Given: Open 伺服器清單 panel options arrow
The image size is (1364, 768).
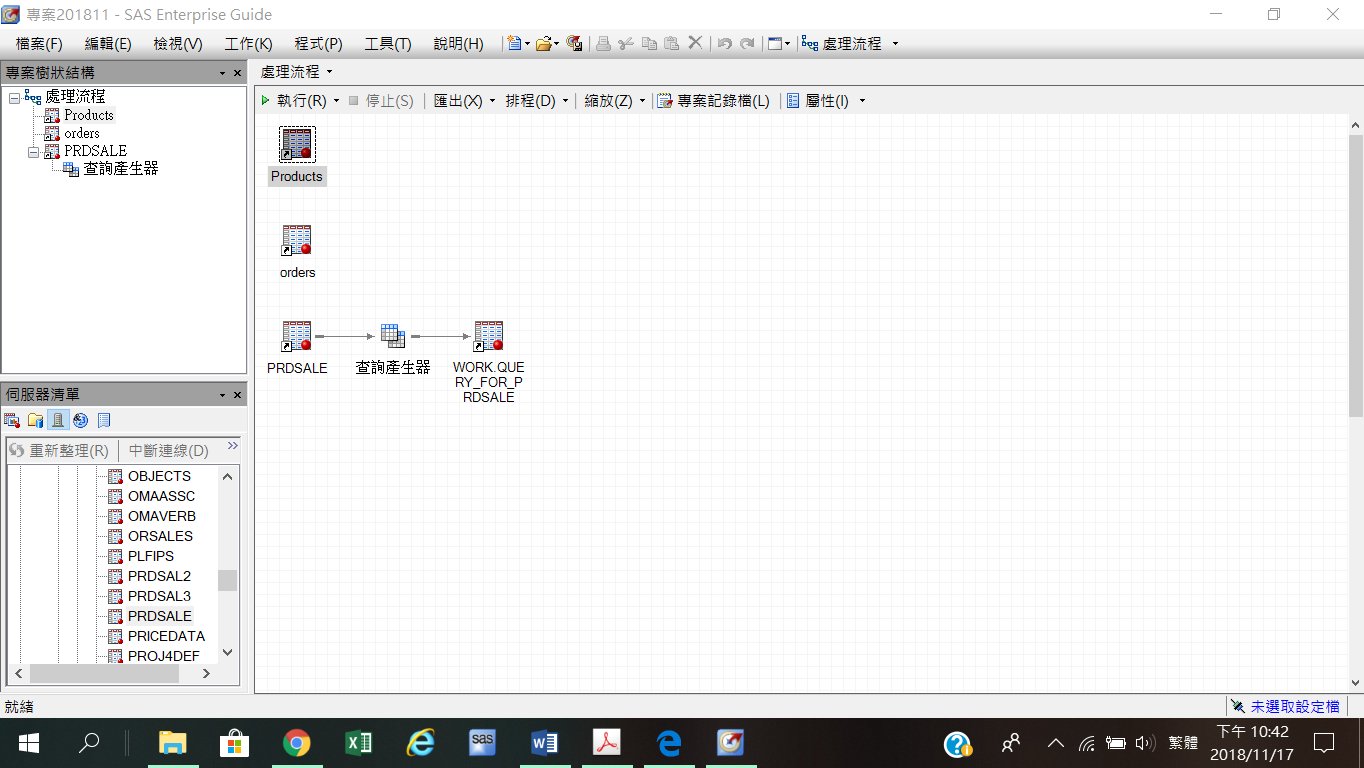Looking at the screenshot, I should pos(222,395).
